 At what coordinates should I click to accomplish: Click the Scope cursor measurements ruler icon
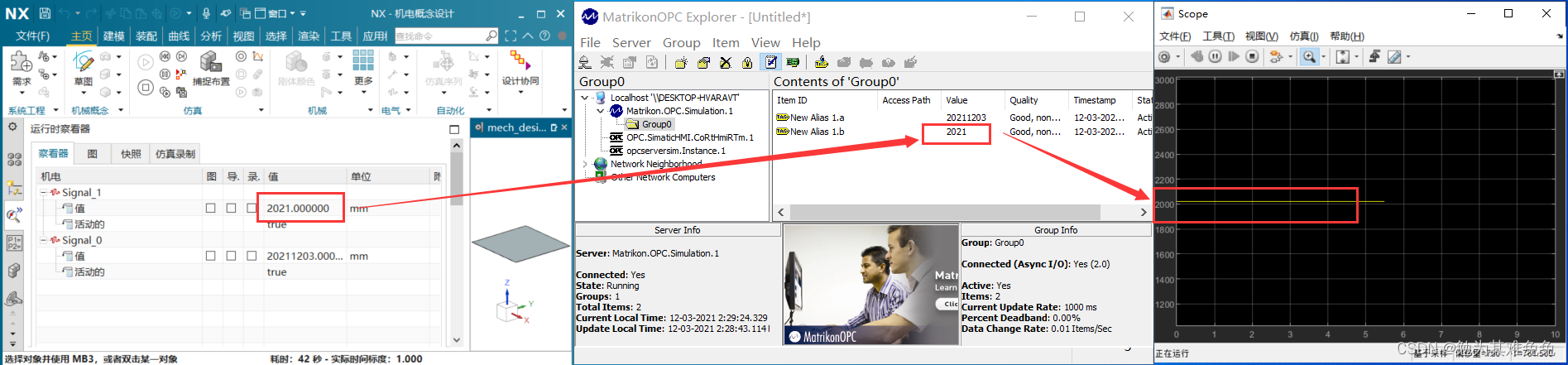pos(1394,56)
